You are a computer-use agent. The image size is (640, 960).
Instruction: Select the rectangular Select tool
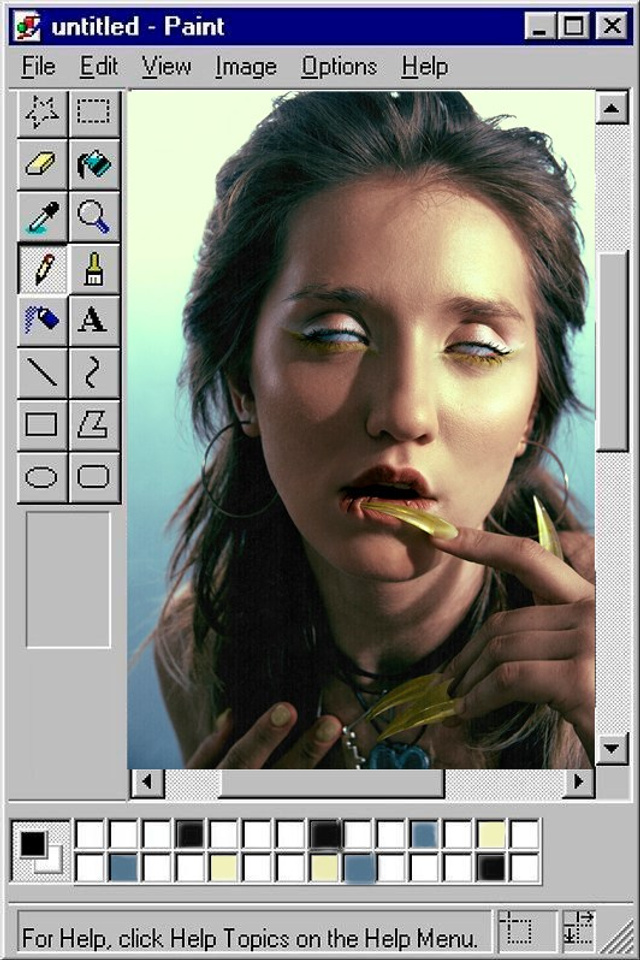[x=94, y=111]
